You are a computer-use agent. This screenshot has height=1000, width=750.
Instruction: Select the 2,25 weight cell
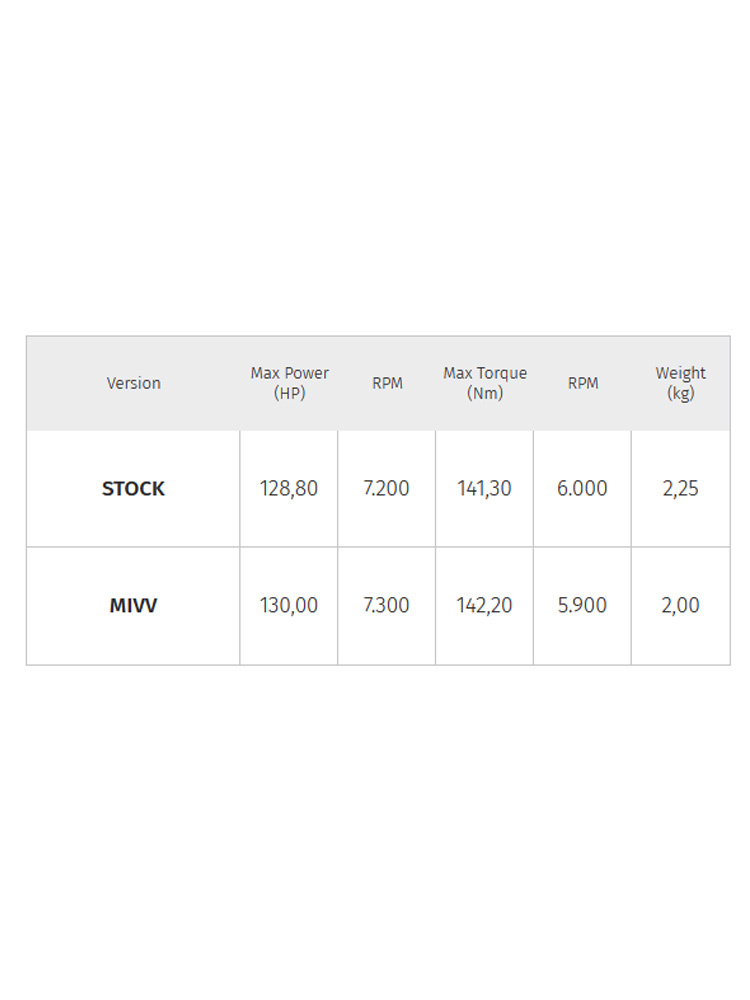click(680, 489)
